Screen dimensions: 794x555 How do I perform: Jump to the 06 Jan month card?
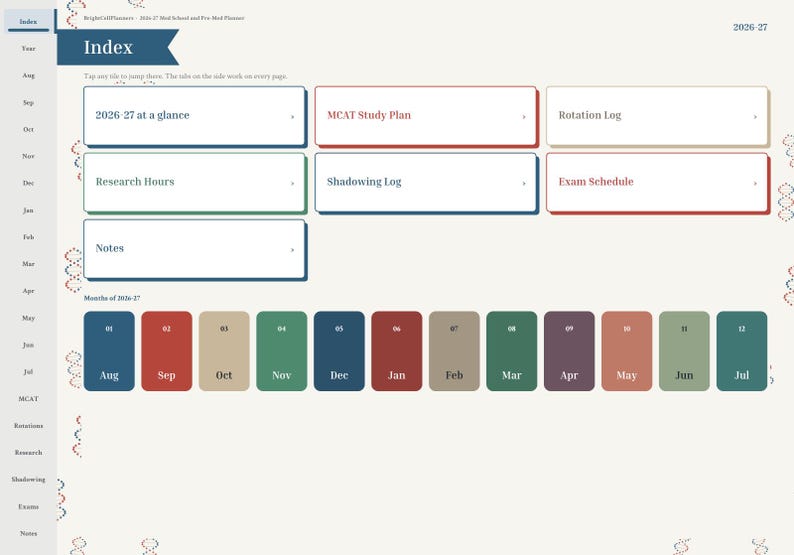396,351
